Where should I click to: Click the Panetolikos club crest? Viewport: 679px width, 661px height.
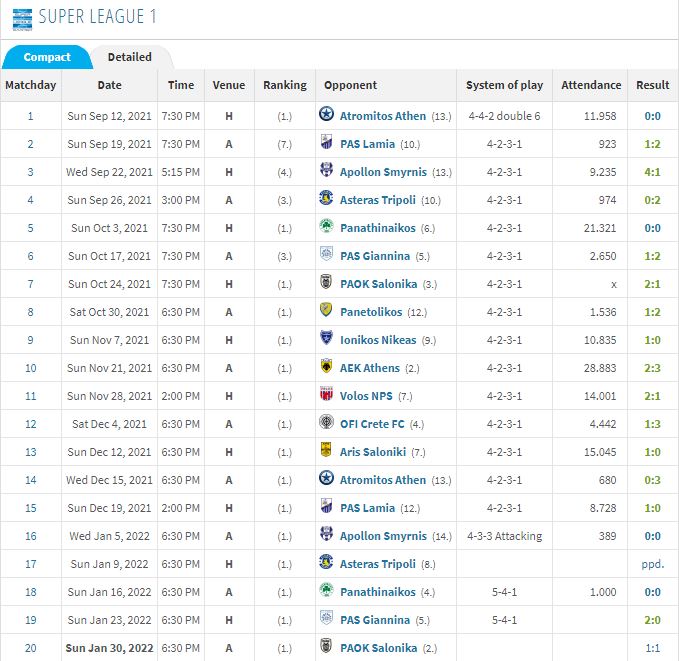coord(326,310)
